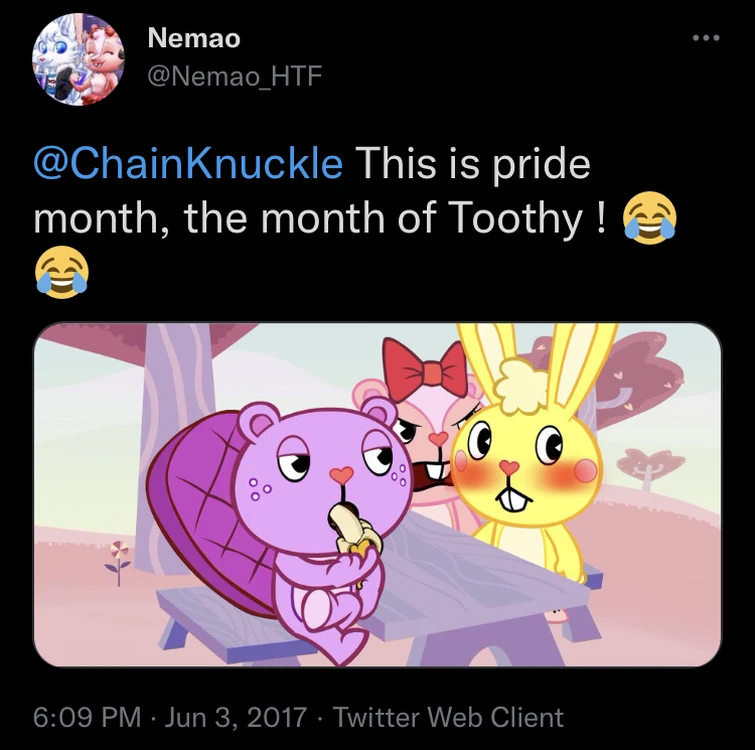Click the word "Toothy" in the tweet
The image size is (755, 750).
pos(514,217)
